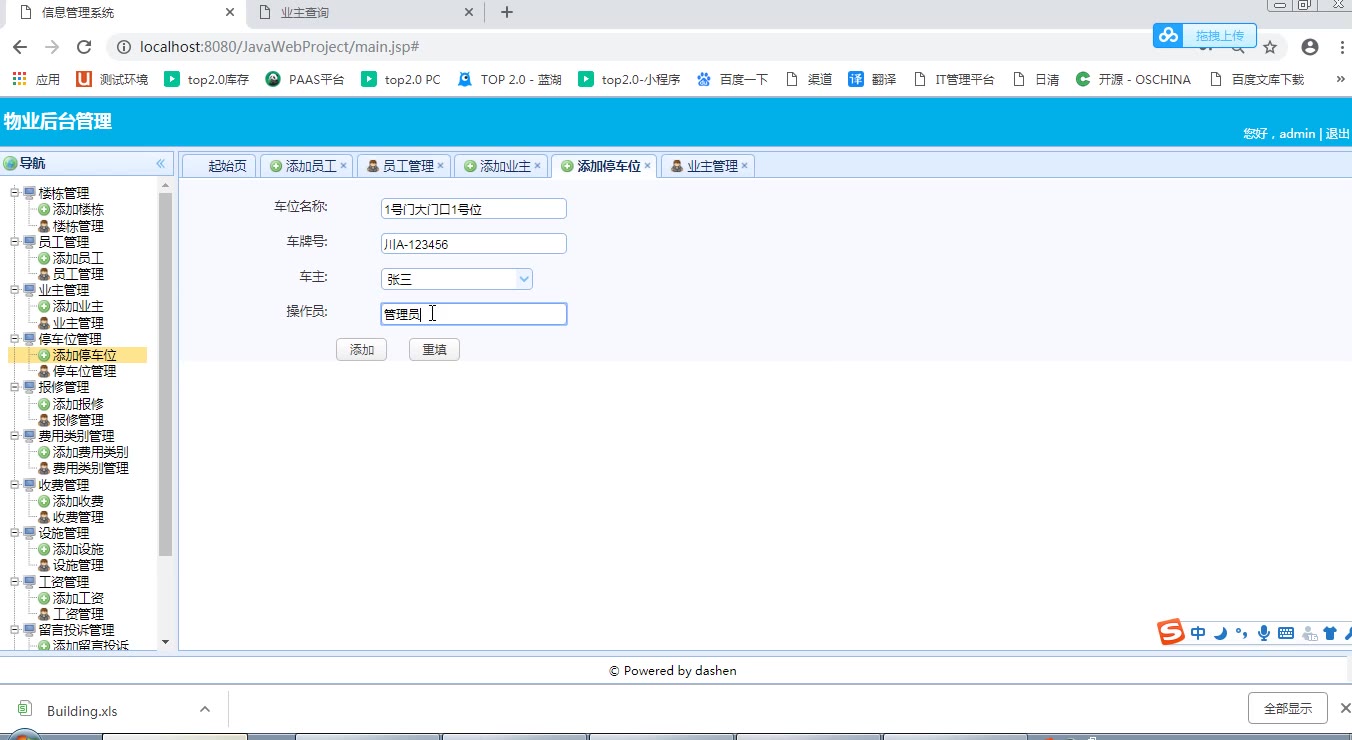Collapse the 员工管理 tree node
1352x740 pixels.
15,241
